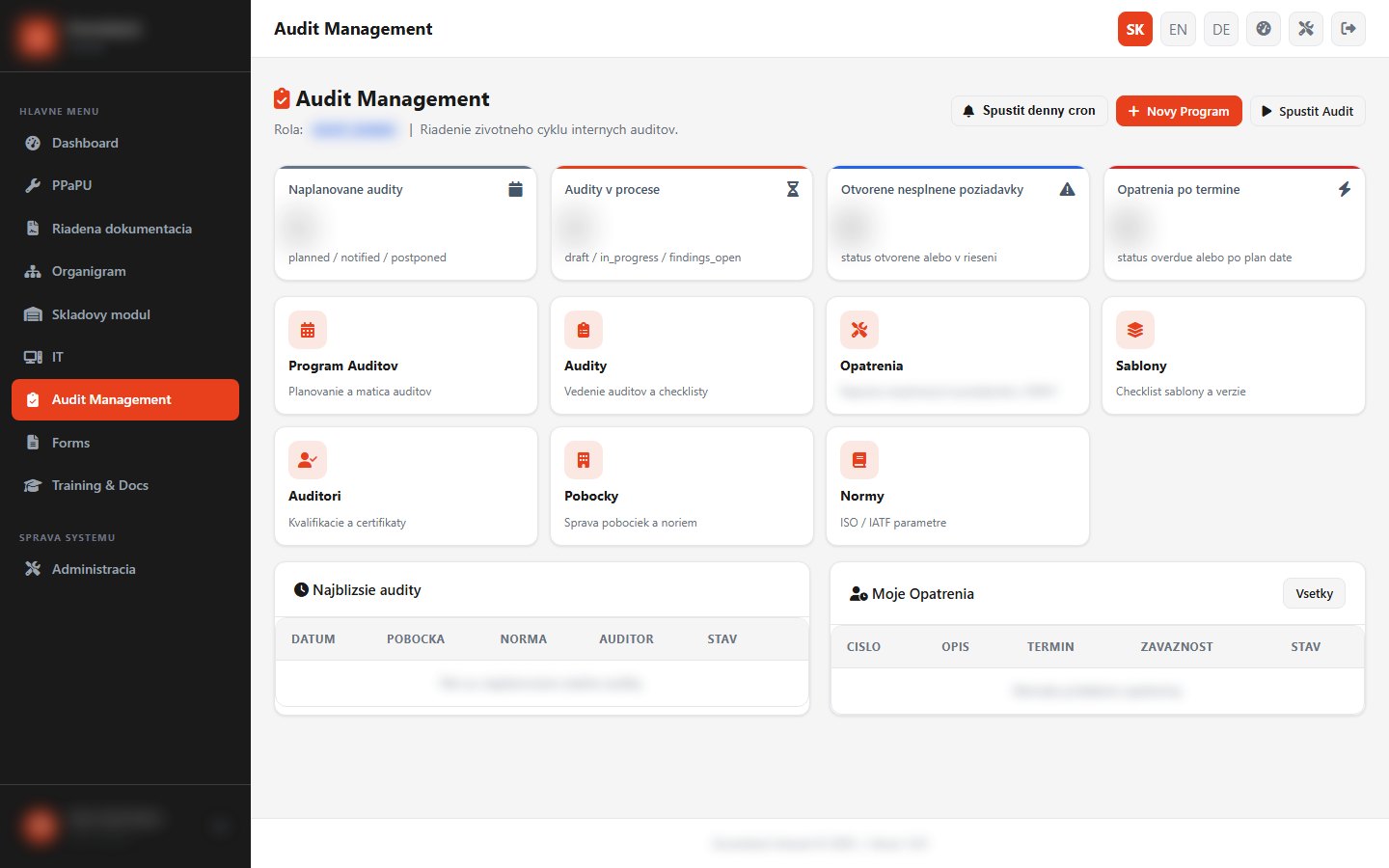The height and width of the screenshot is (868, 1389).
Task: Click clock icon beside Najblizsie audity
Action: coord(301,589)
